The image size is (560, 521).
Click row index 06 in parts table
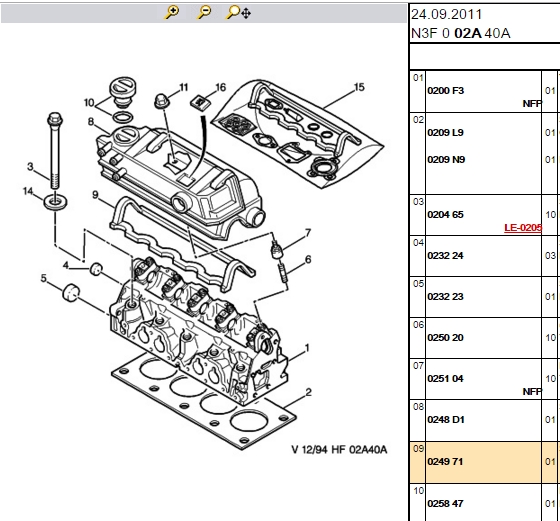(x=418, y=325)
